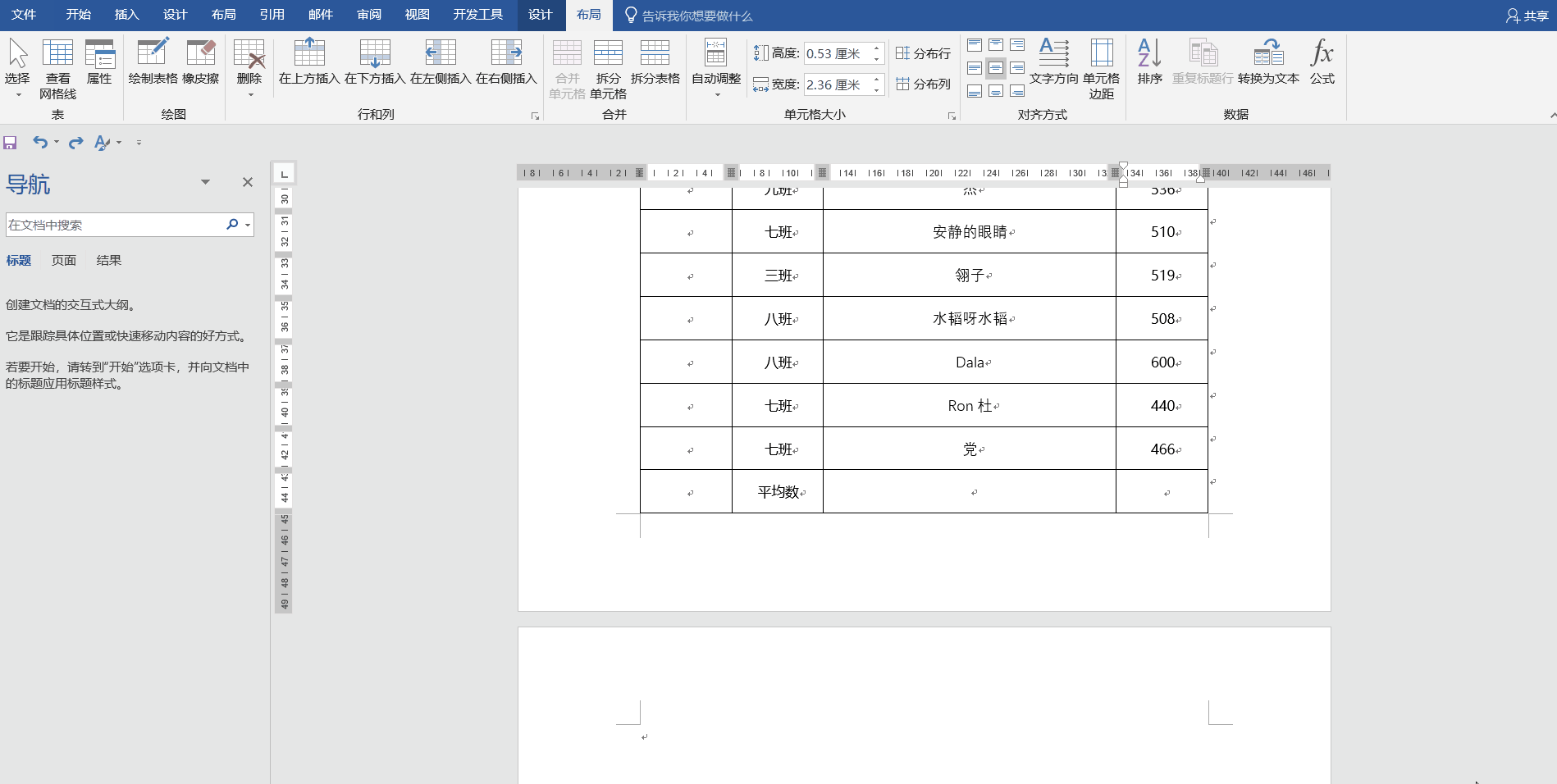This screenshot has height=784, width=1557.
Task: Toggle View Gridlines (查看网格线)
Action: [x=57, y=69]
